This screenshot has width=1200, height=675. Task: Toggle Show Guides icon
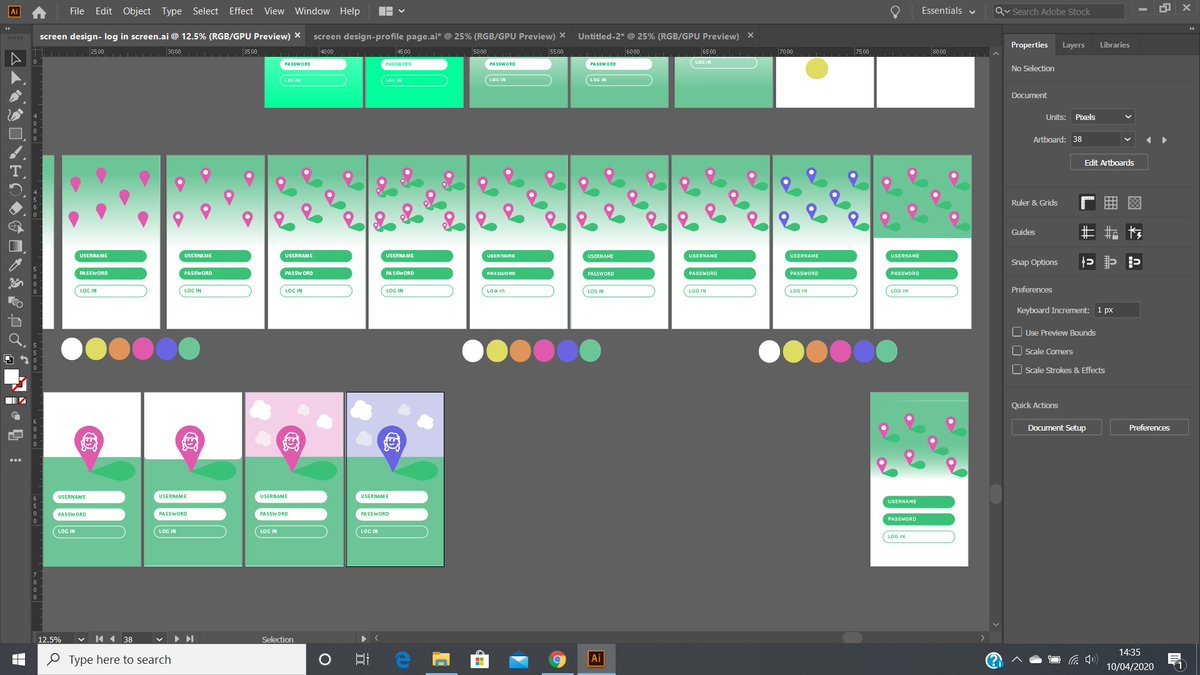pos(1087,232)
